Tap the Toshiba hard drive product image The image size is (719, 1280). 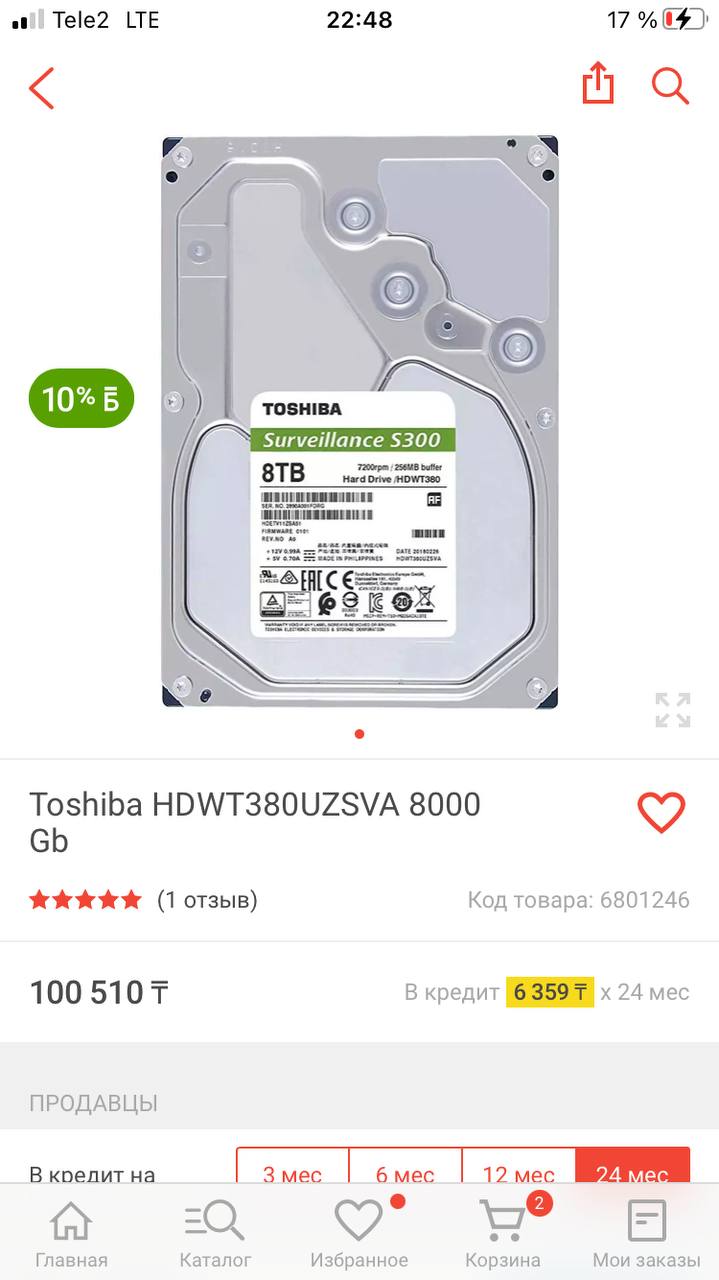(360, 422)
